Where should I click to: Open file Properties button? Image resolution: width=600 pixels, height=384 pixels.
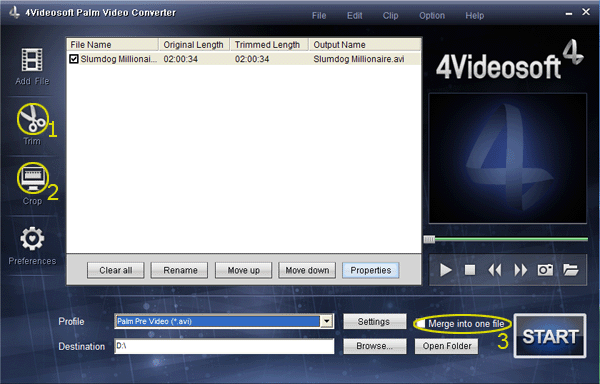(371, 270)
